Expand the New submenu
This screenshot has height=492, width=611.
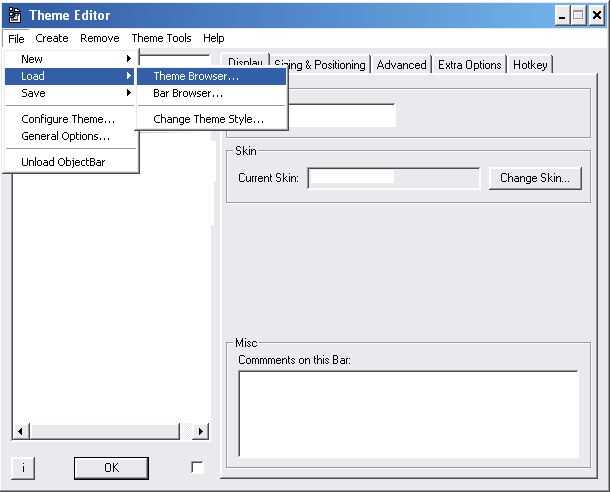(x=70, y=59)
